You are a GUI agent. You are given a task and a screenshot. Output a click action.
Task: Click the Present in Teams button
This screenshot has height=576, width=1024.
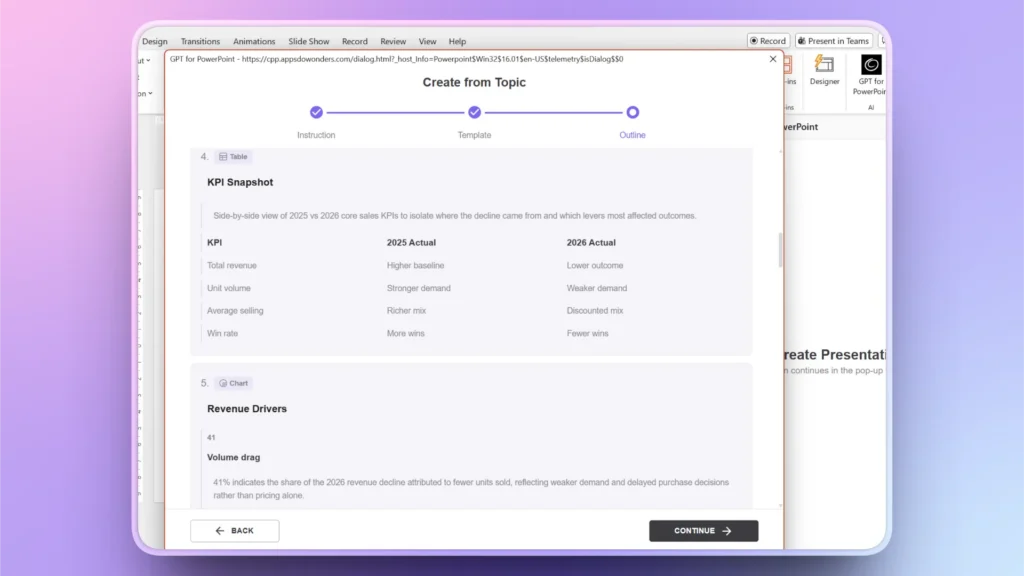(833, 40)
